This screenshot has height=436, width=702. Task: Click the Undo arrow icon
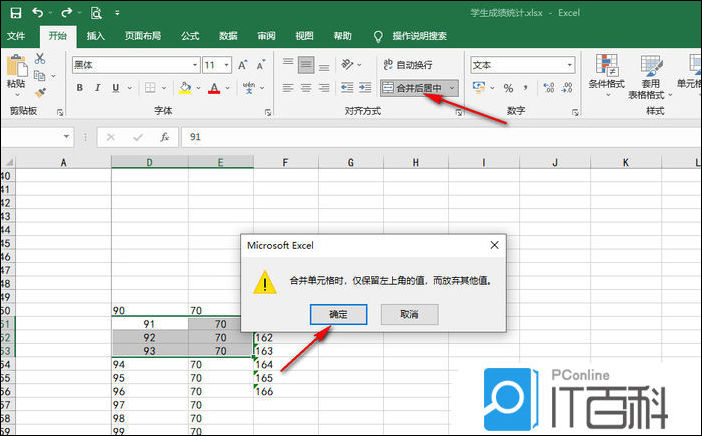pos(39,13)
